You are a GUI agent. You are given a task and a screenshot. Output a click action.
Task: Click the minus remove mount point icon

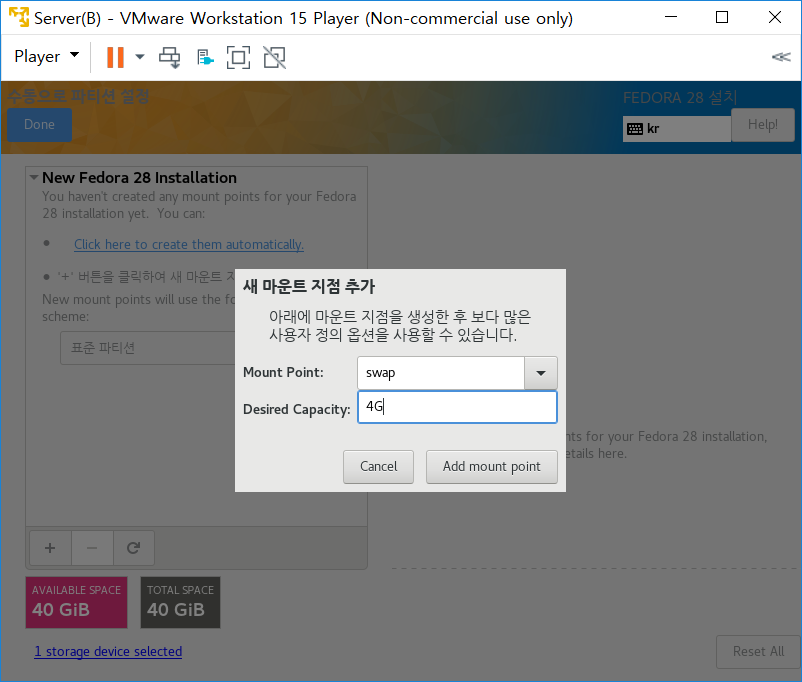92,548
